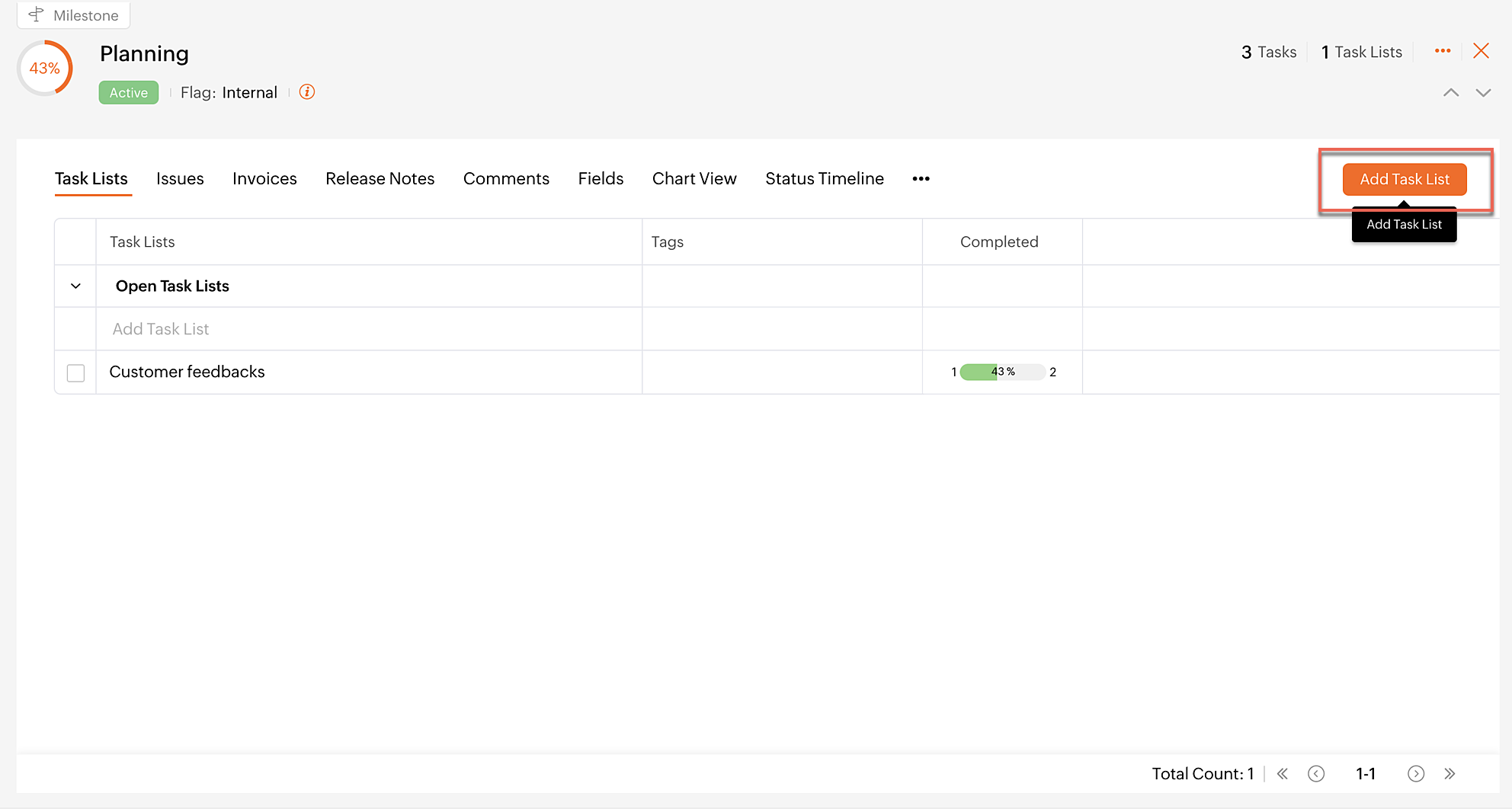Open the Chart View tab
This screenshot has height=809, width=1512.
[x=694, y=179]
